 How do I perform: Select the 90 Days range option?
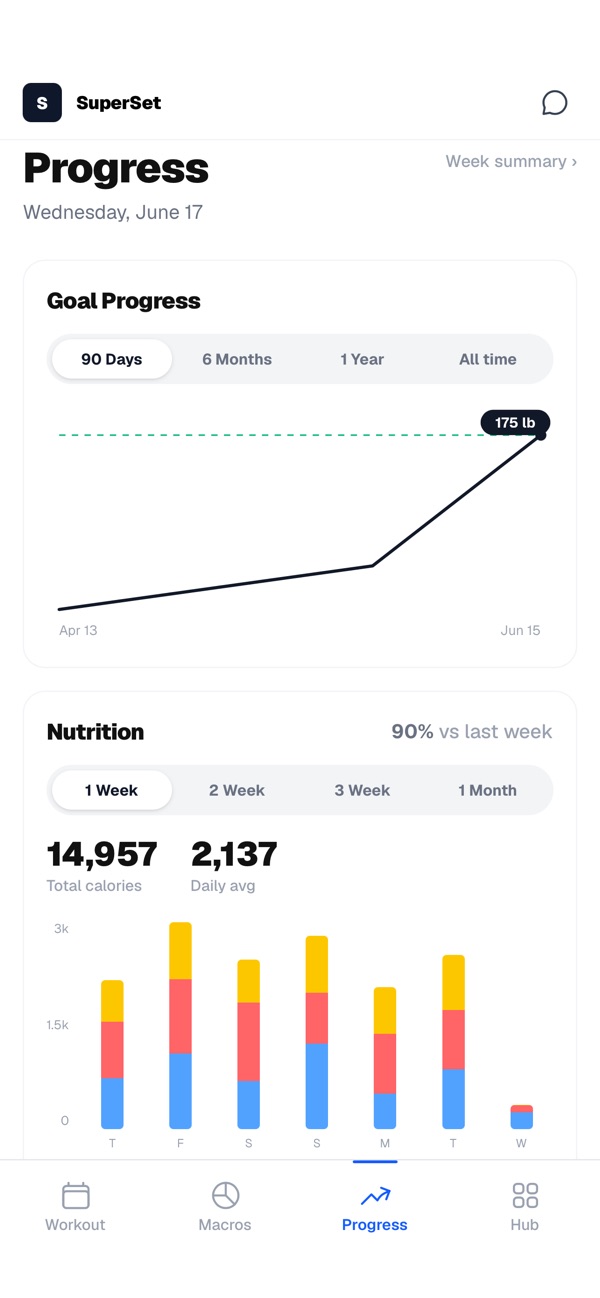coord(112,359)
